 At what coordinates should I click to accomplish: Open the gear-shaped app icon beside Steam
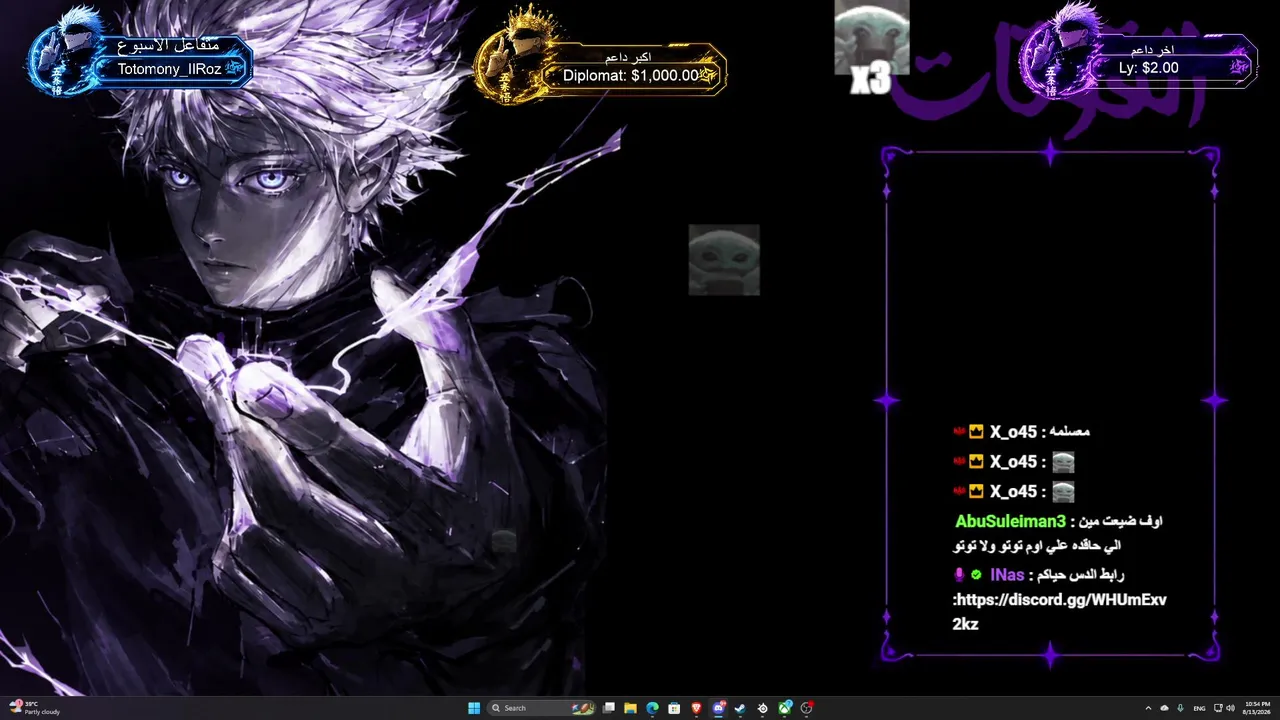coord(763,708)
